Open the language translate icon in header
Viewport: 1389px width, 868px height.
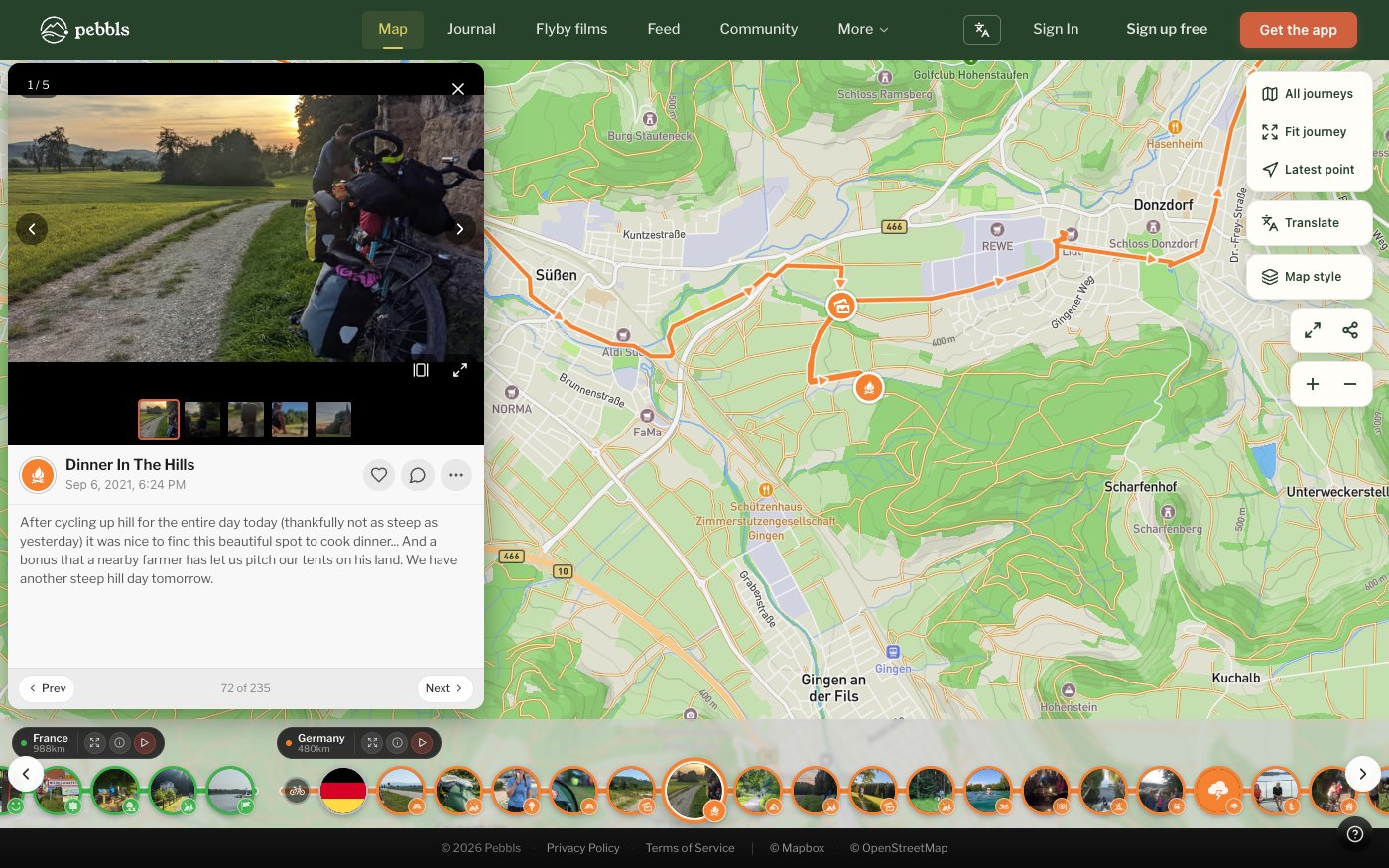[982, 30]
